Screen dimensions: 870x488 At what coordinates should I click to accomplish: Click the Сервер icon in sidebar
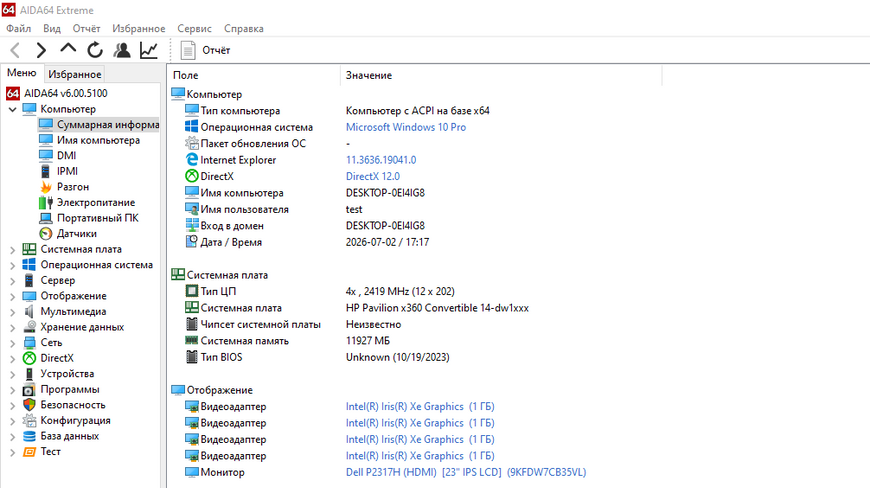(x=29, y=280)
